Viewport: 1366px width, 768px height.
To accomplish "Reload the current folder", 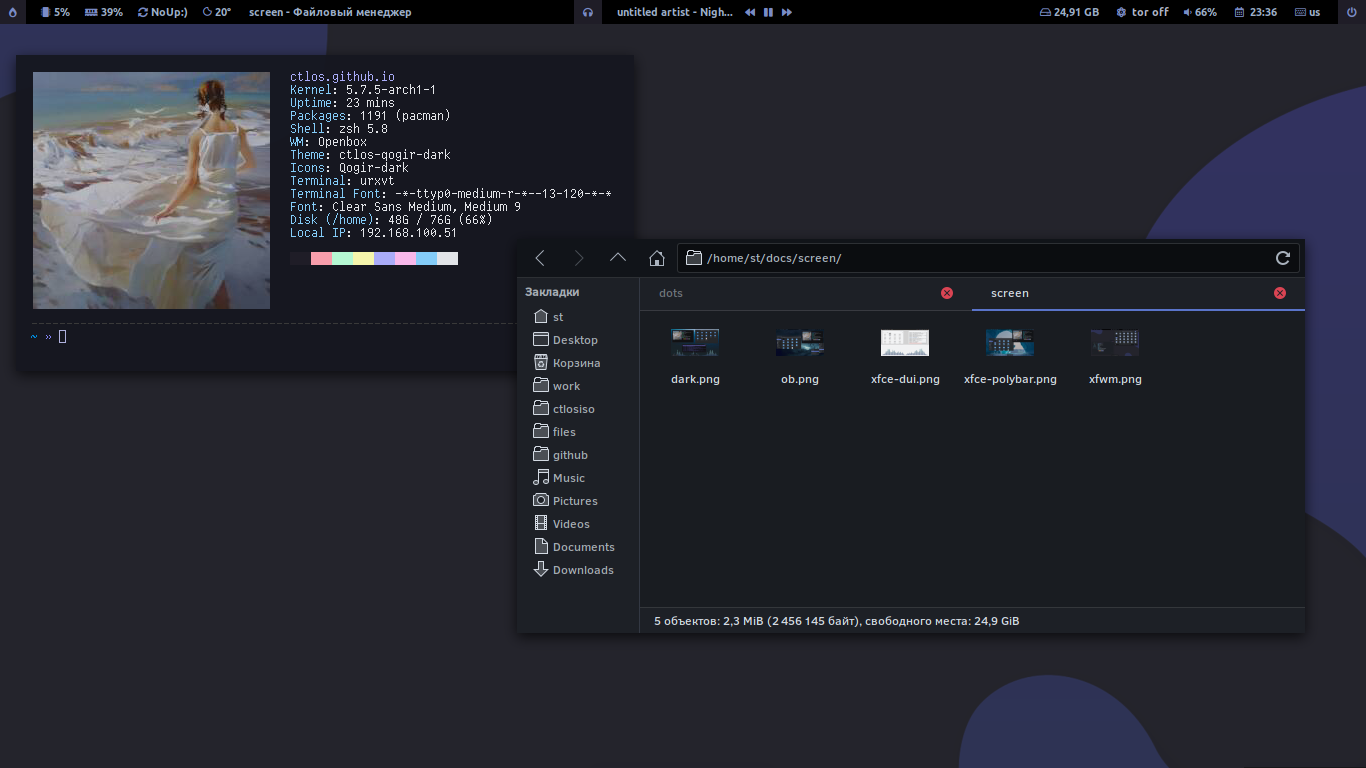I will [1283, 258].
